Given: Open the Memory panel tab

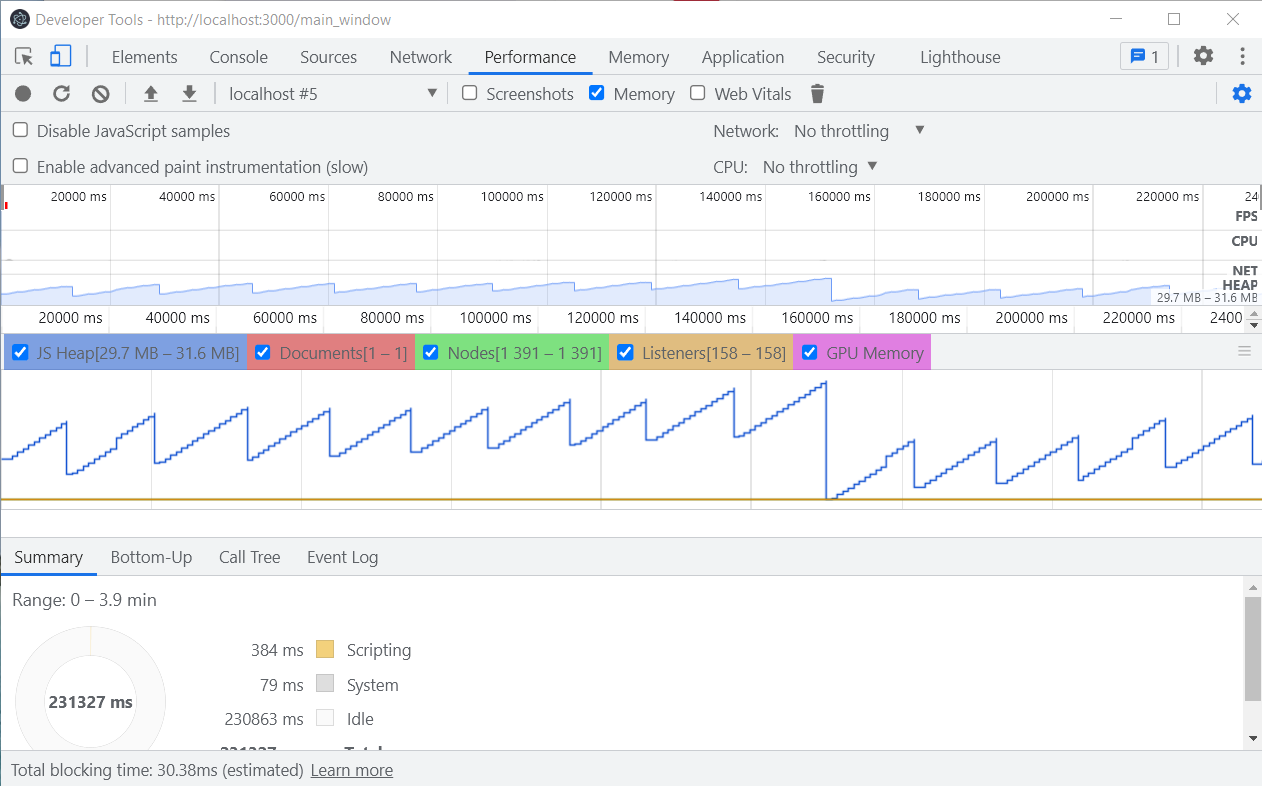Looking at the screenshot, I should (x=638, y=57).
